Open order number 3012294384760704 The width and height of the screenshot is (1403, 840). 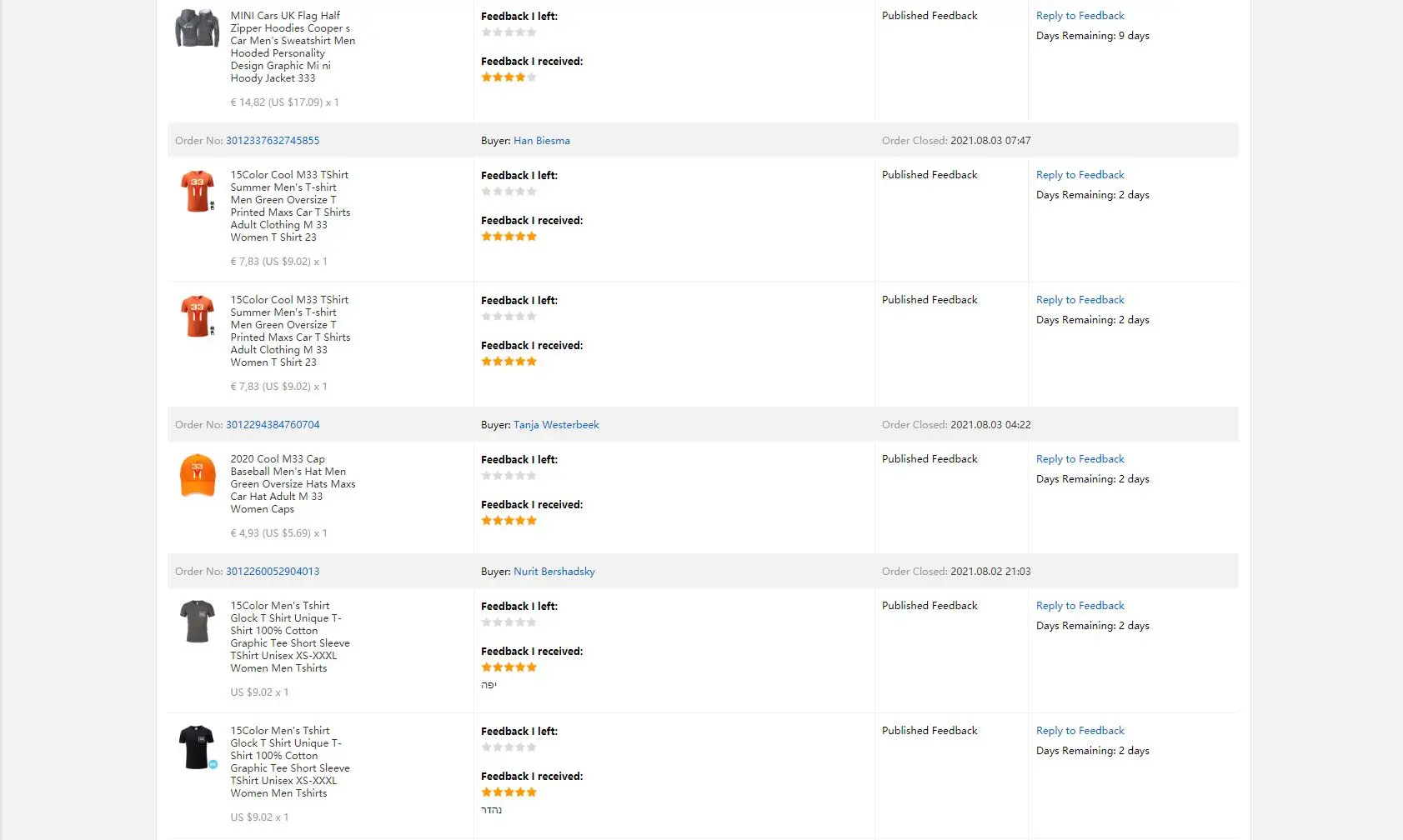click(273, 425)
